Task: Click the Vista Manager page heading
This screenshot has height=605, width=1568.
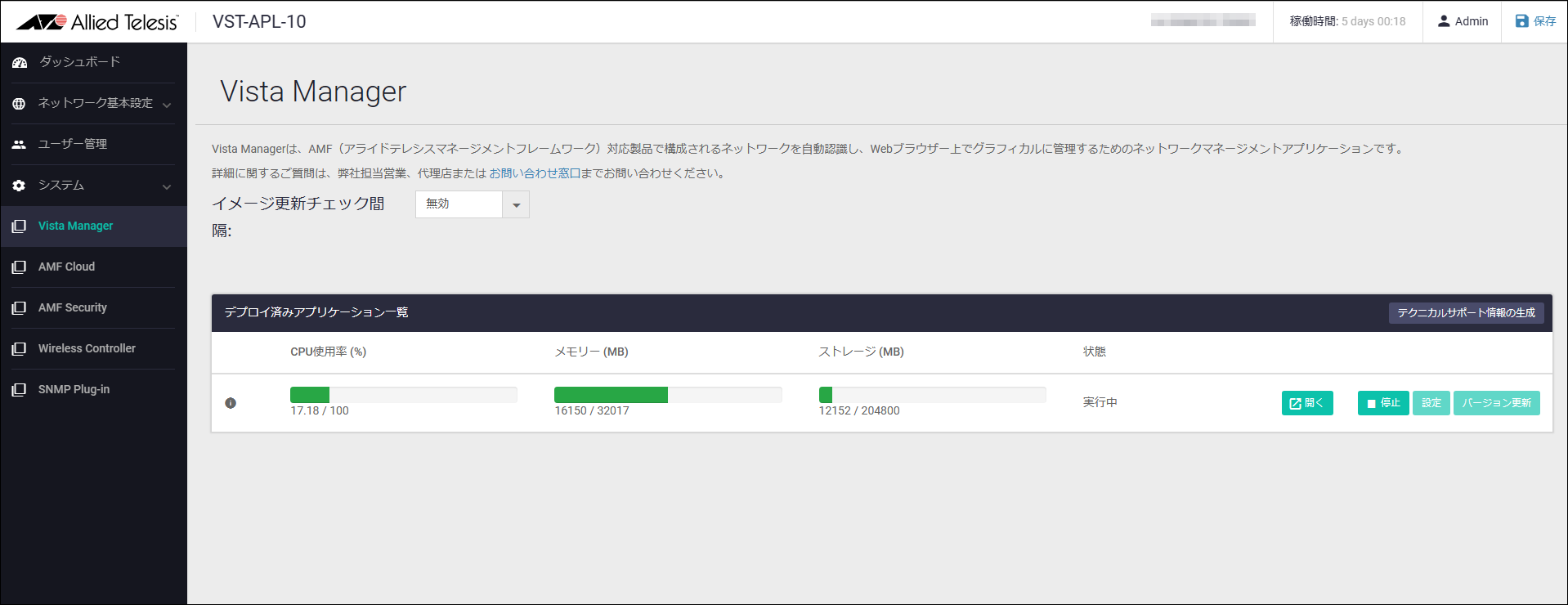Action: [x=313, y=92]
